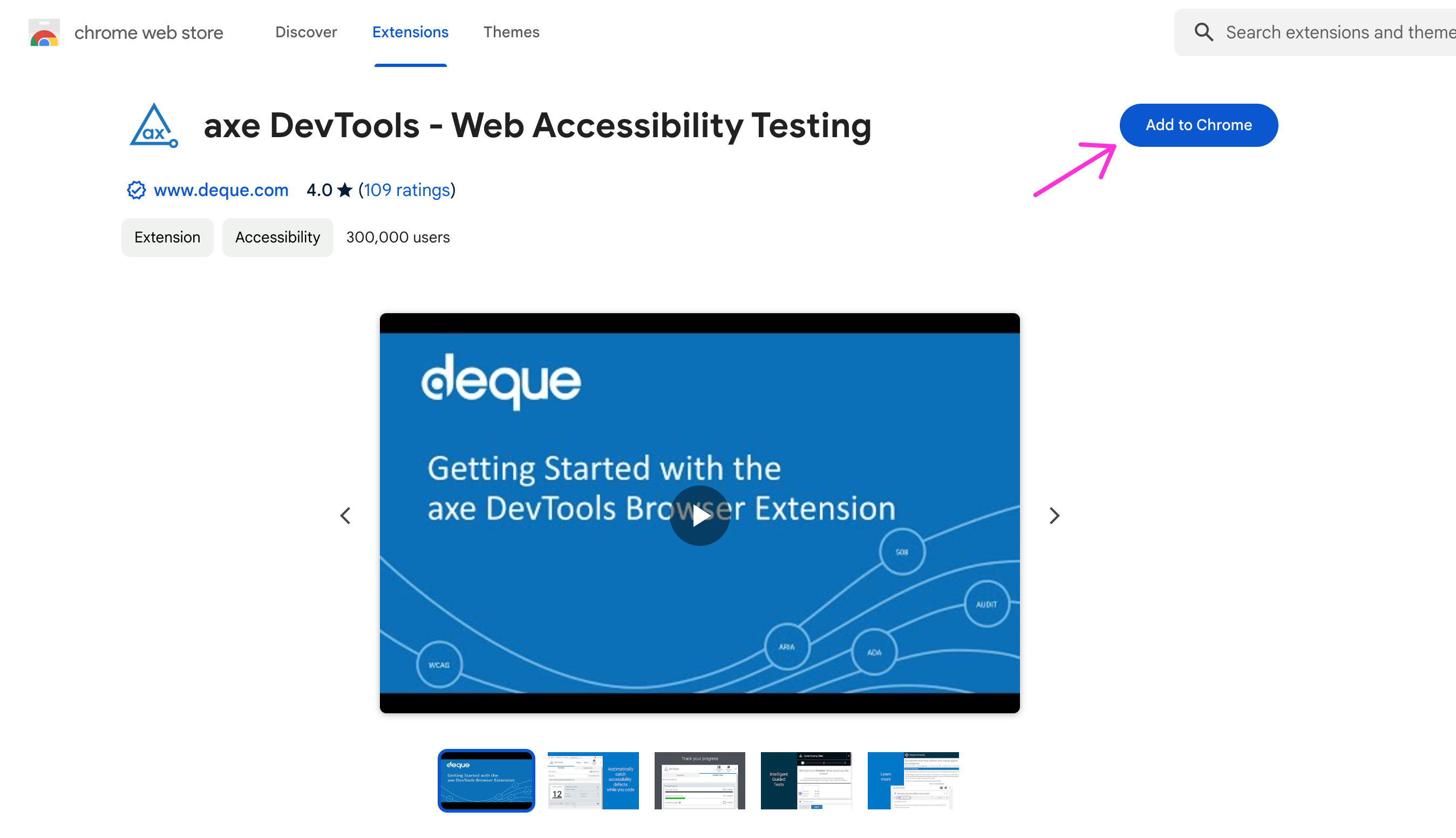Open the 109 ratings link
Screen dimensions: 1456x838
coord(407,190)
